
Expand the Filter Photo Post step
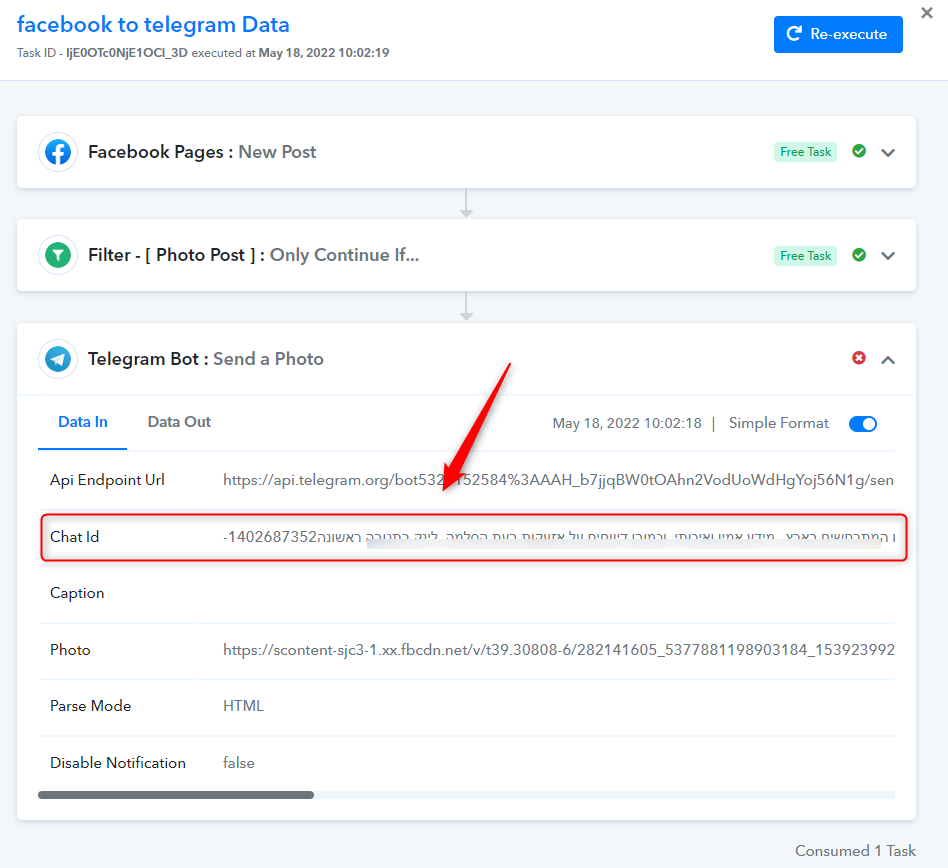pyautogui.click(x=888, y=256)
